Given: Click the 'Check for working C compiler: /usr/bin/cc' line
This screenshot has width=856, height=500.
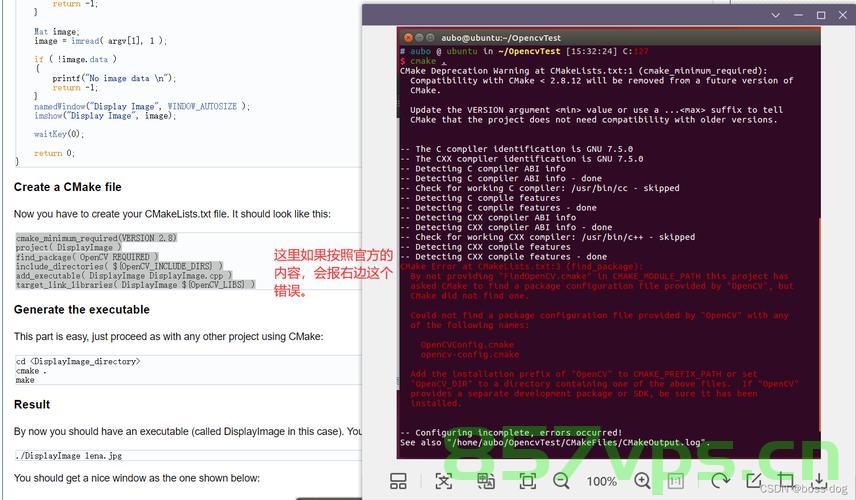Looking at the screenshot, I should pyautogui.click(x=540, y=188).
